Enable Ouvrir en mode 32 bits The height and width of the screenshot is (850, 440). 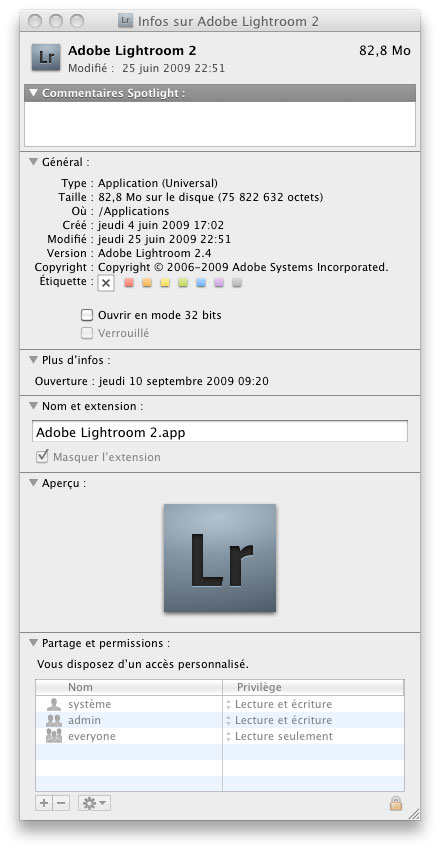point(87,315)
